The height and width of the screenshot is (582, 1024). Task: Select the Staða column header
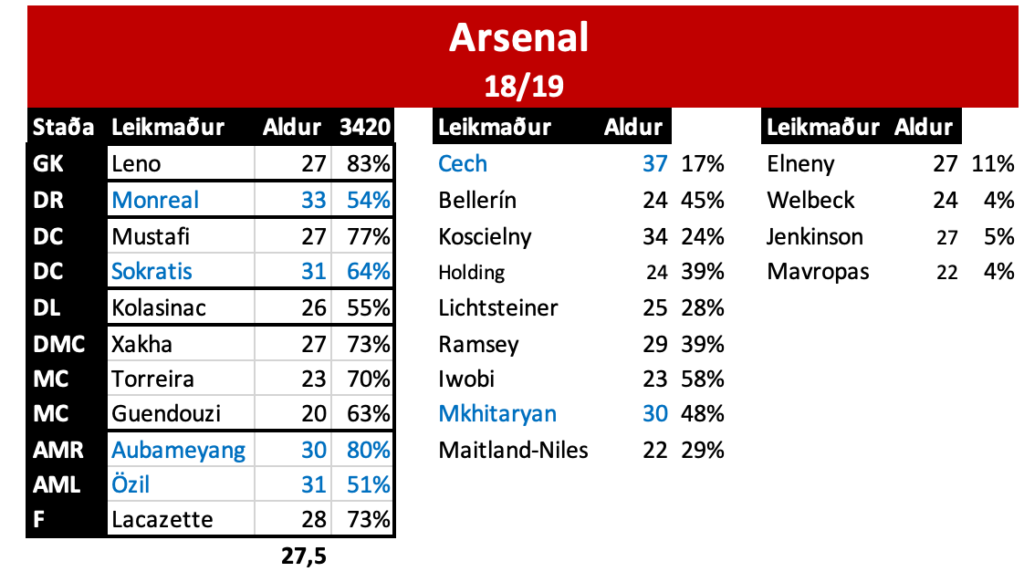point(63,127)
